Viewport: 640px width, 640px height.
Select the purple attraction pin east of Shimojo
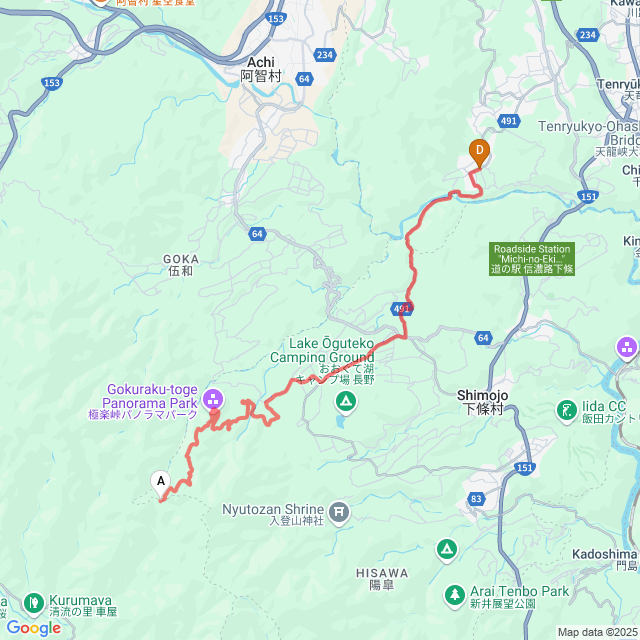[x=627, y=349]
